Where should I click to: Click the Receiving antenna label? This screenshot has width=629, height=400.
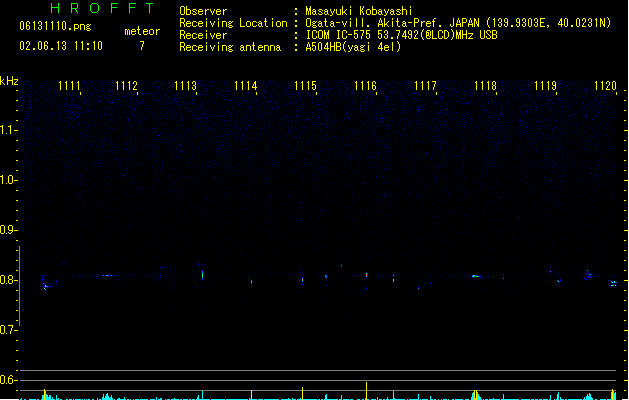(230, 47)
